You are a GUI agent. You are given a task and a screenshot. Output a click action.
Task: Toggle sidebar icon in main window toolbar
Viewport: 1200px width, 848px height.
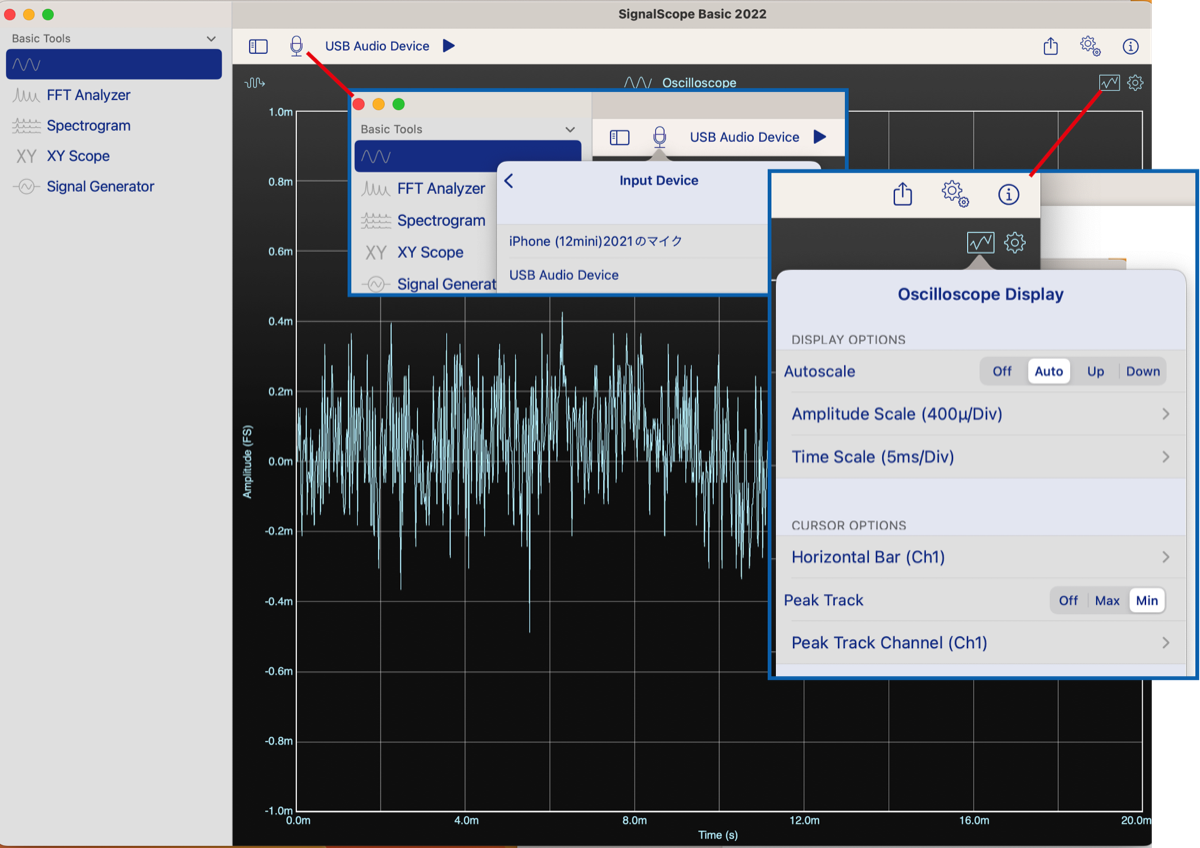pyautogui.click(x=258, y=46)
